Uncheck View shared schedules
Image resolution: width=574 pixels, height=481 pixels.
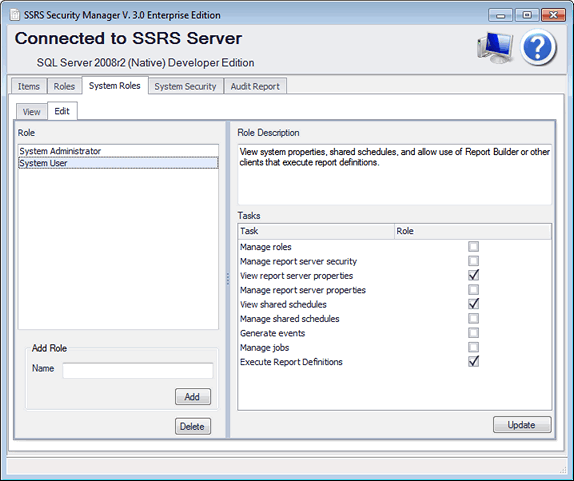click(473, 304)
